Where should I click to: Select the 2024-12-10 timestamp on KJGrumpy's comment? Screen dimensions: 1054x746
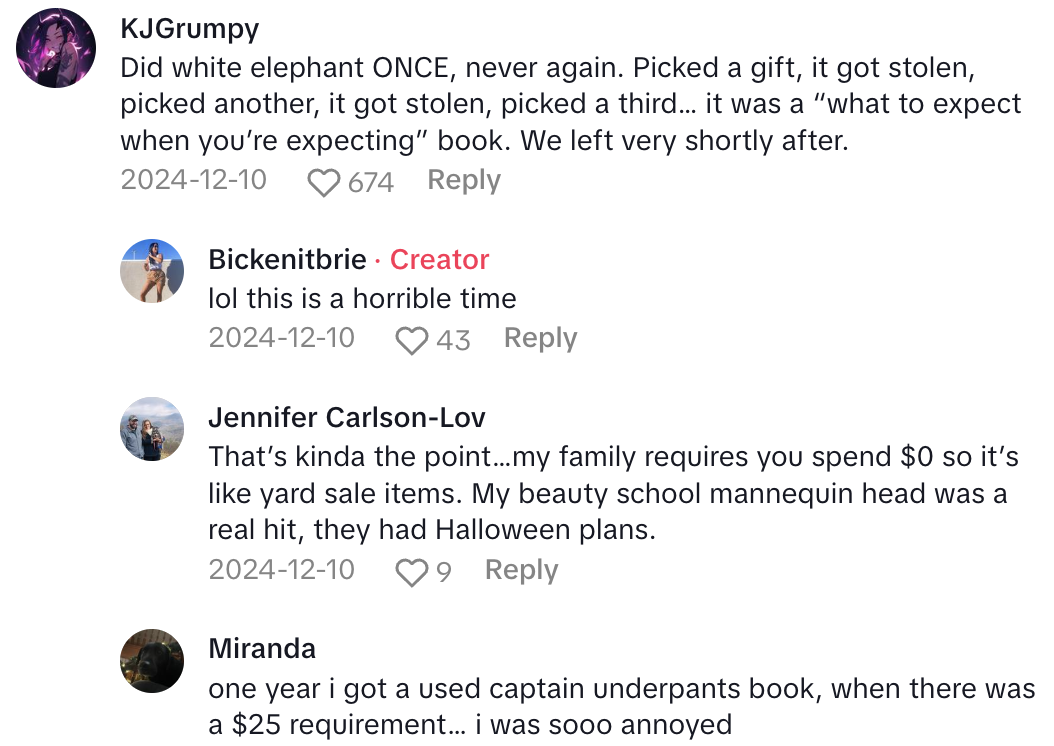click(x=193, y=181)
